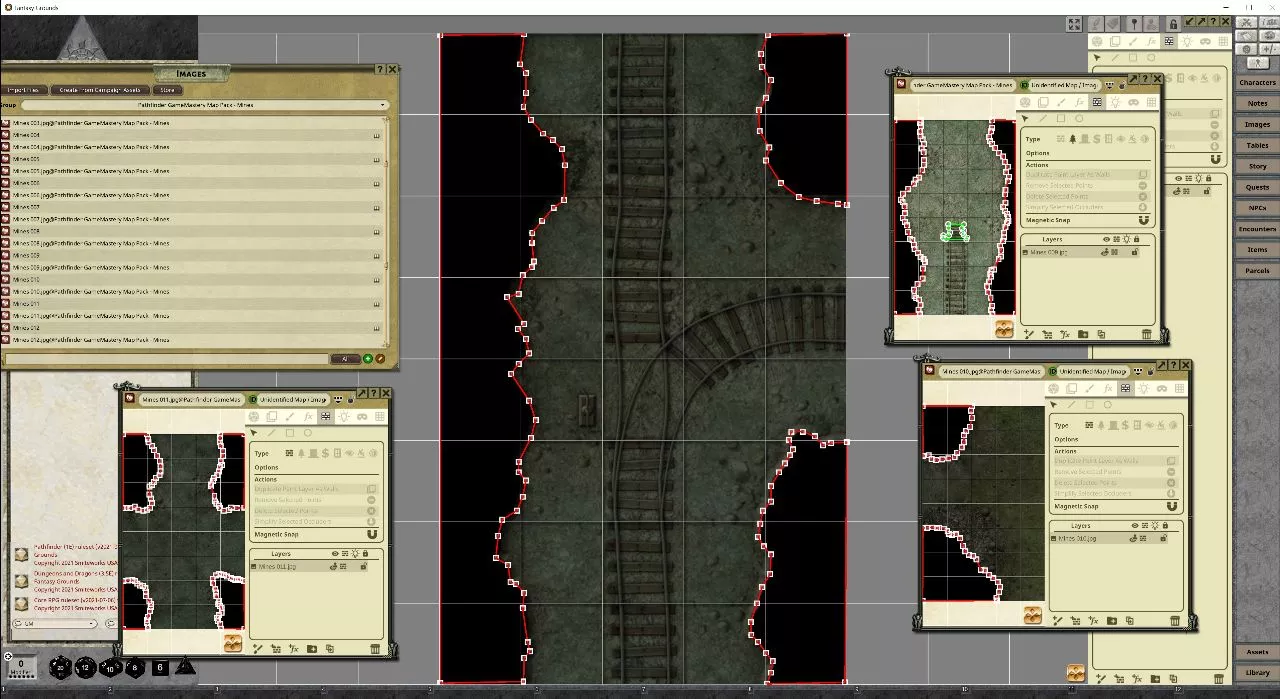Click All filter button in Images window
The image size is (1280, 699).
tap(345, 358)
